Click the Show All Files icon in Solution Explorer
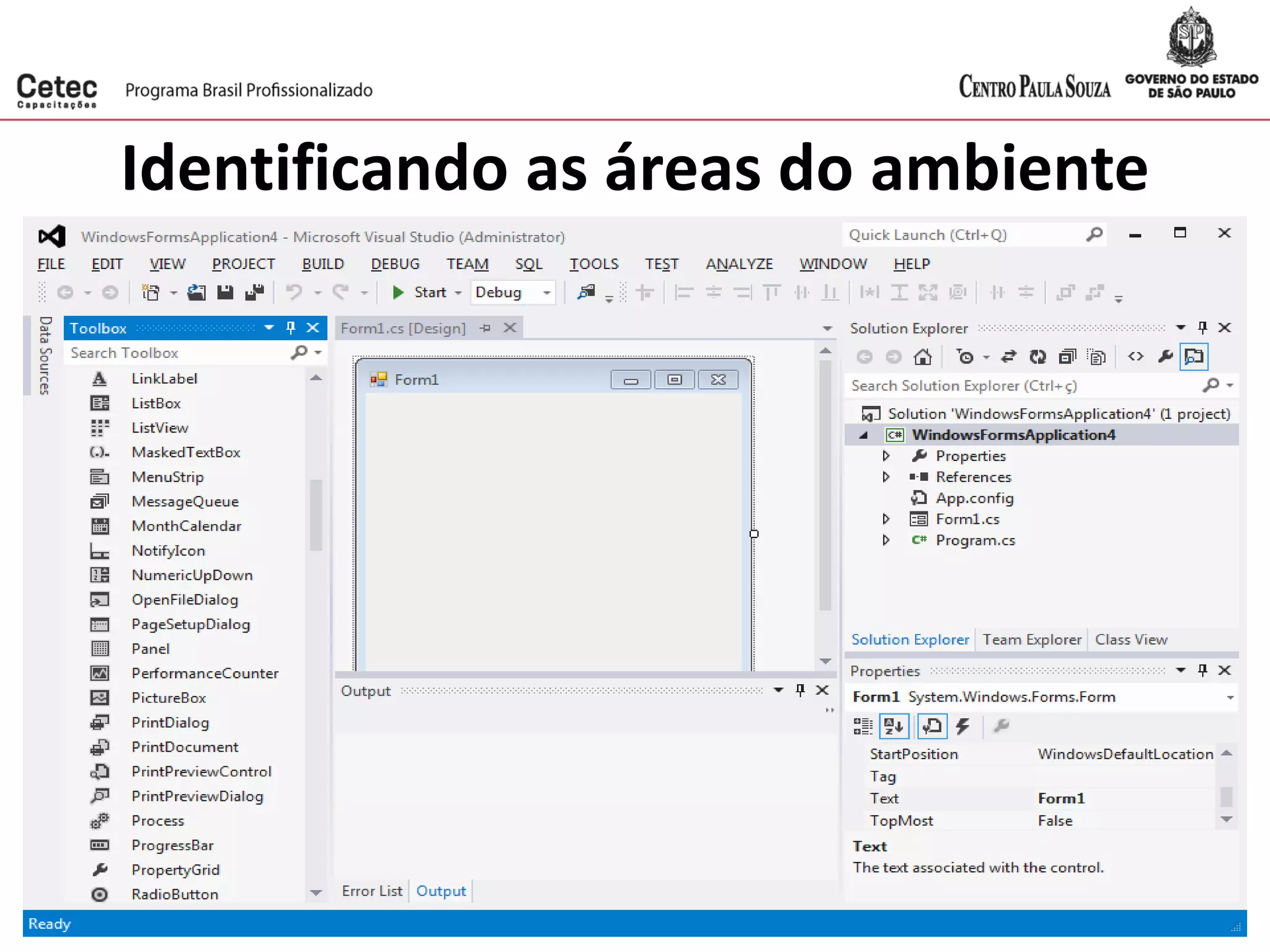1270x952 pixels. (x=1097, y=357)
